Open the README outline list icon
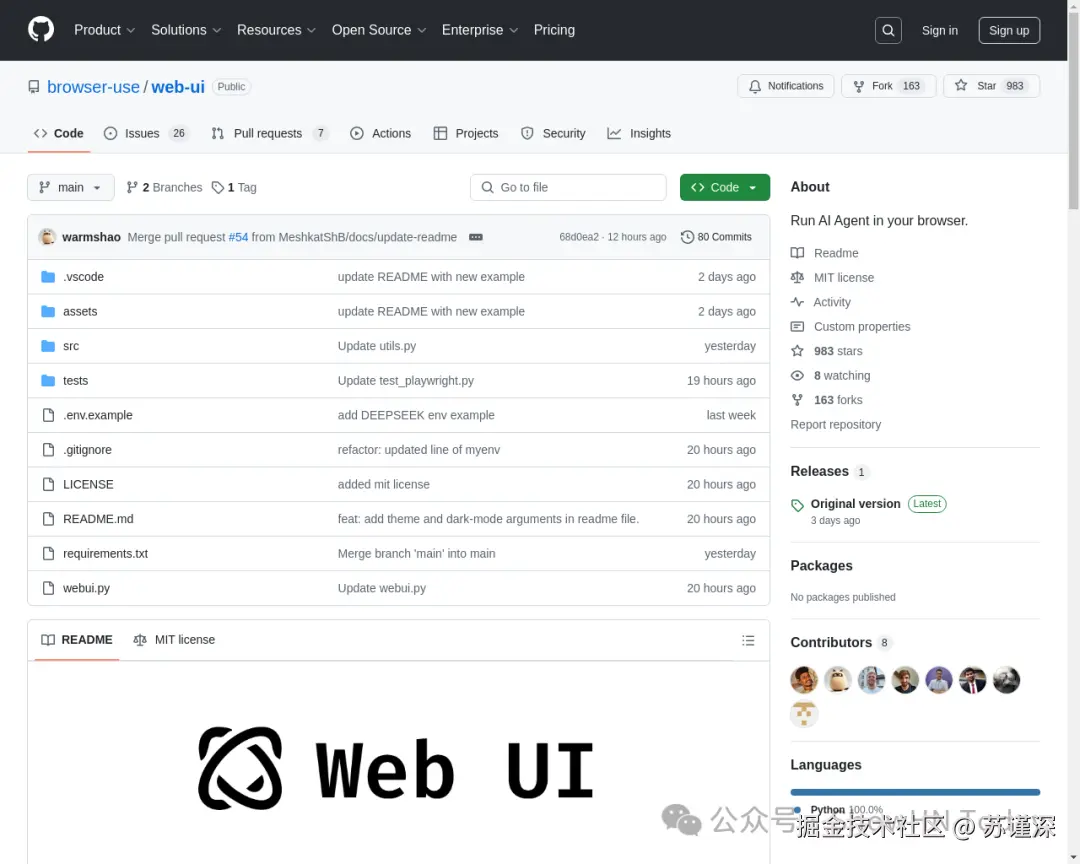The height and width of the screenshot is (864, 1080). click(748, 640)
